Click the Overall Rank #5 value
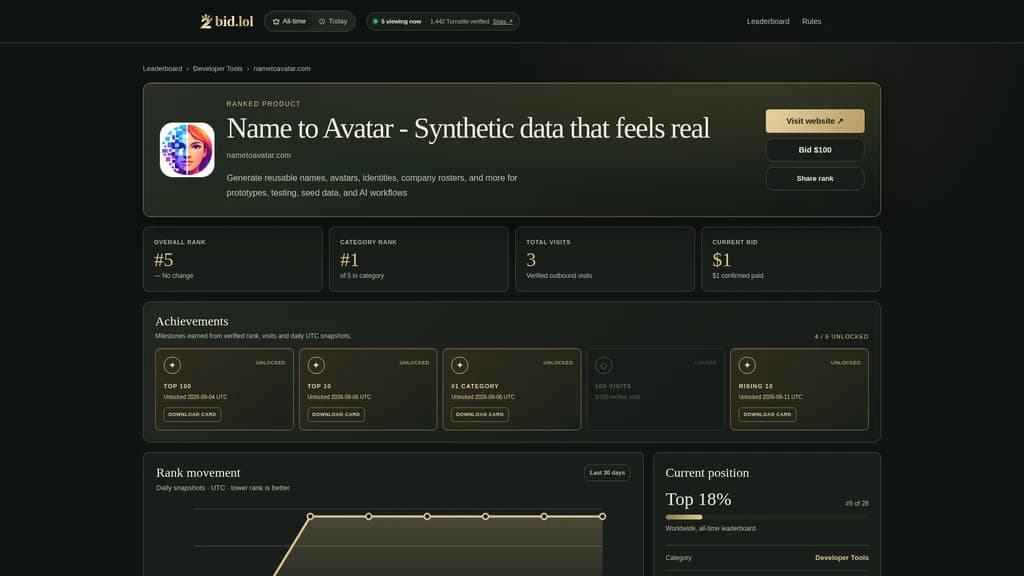Screen dimensions: 1024x576 164,260
